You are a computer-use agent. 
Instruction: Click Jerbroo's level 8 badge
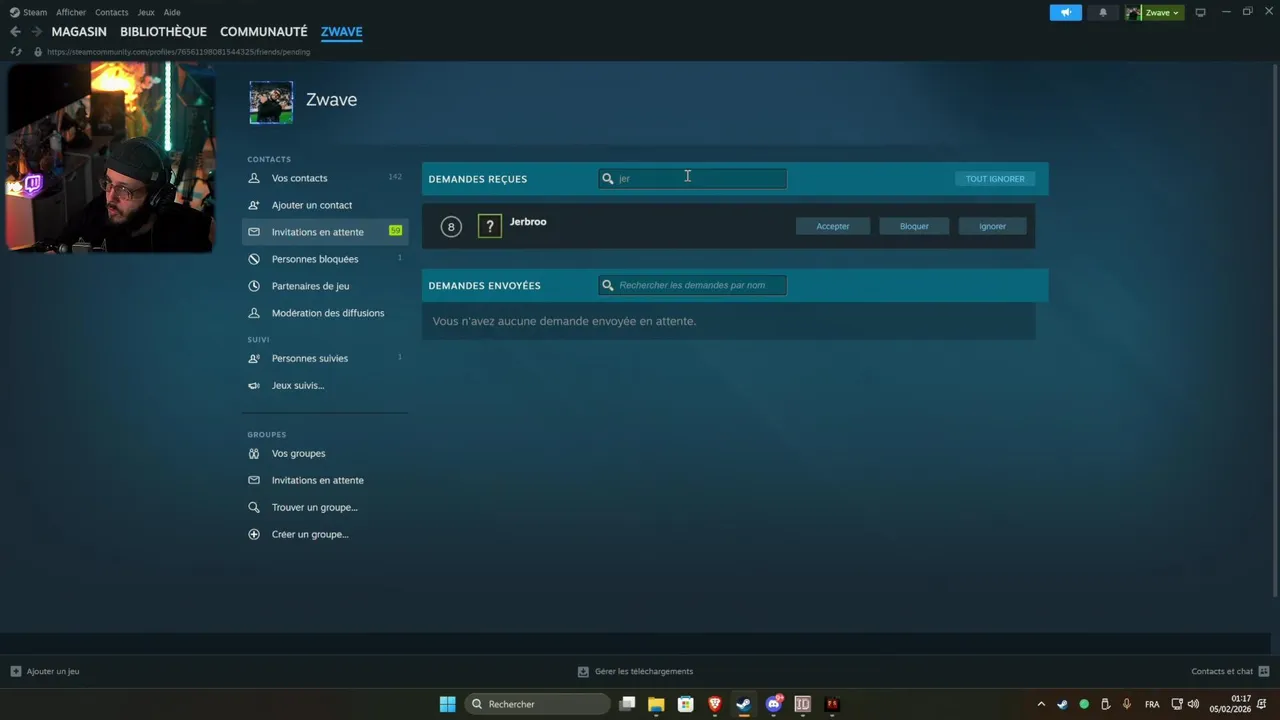[x=451, y=227]
